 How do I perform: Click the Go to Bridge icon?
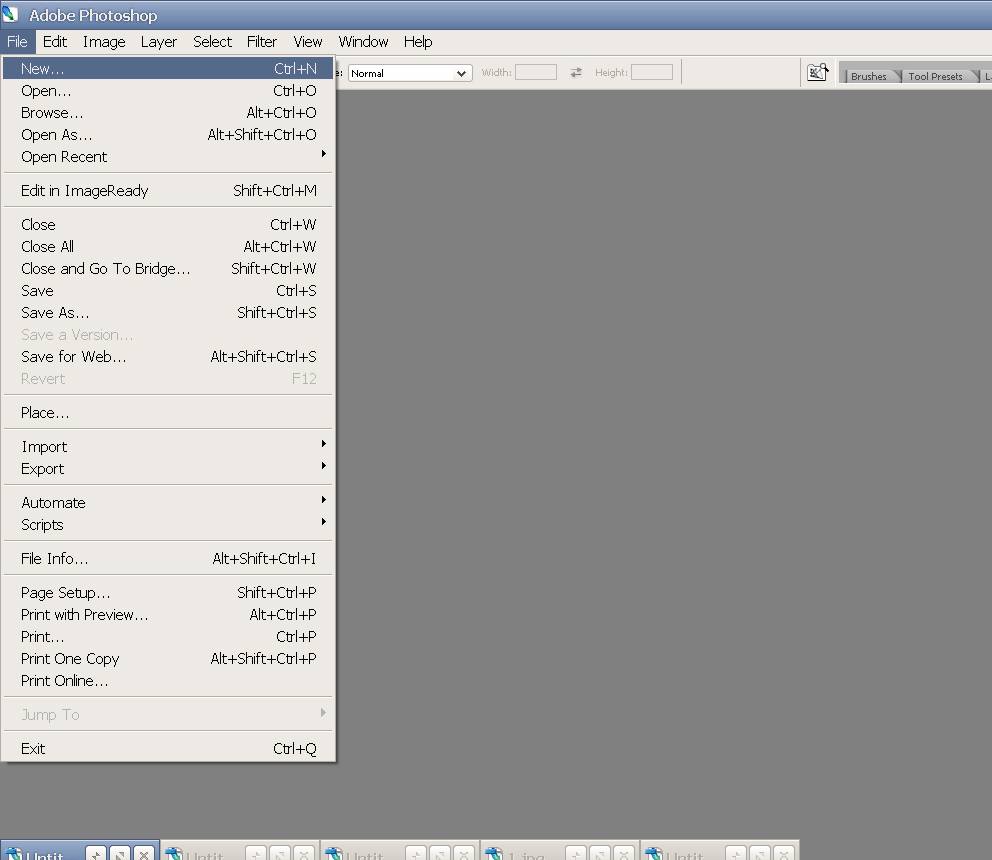tap(817, 72)
